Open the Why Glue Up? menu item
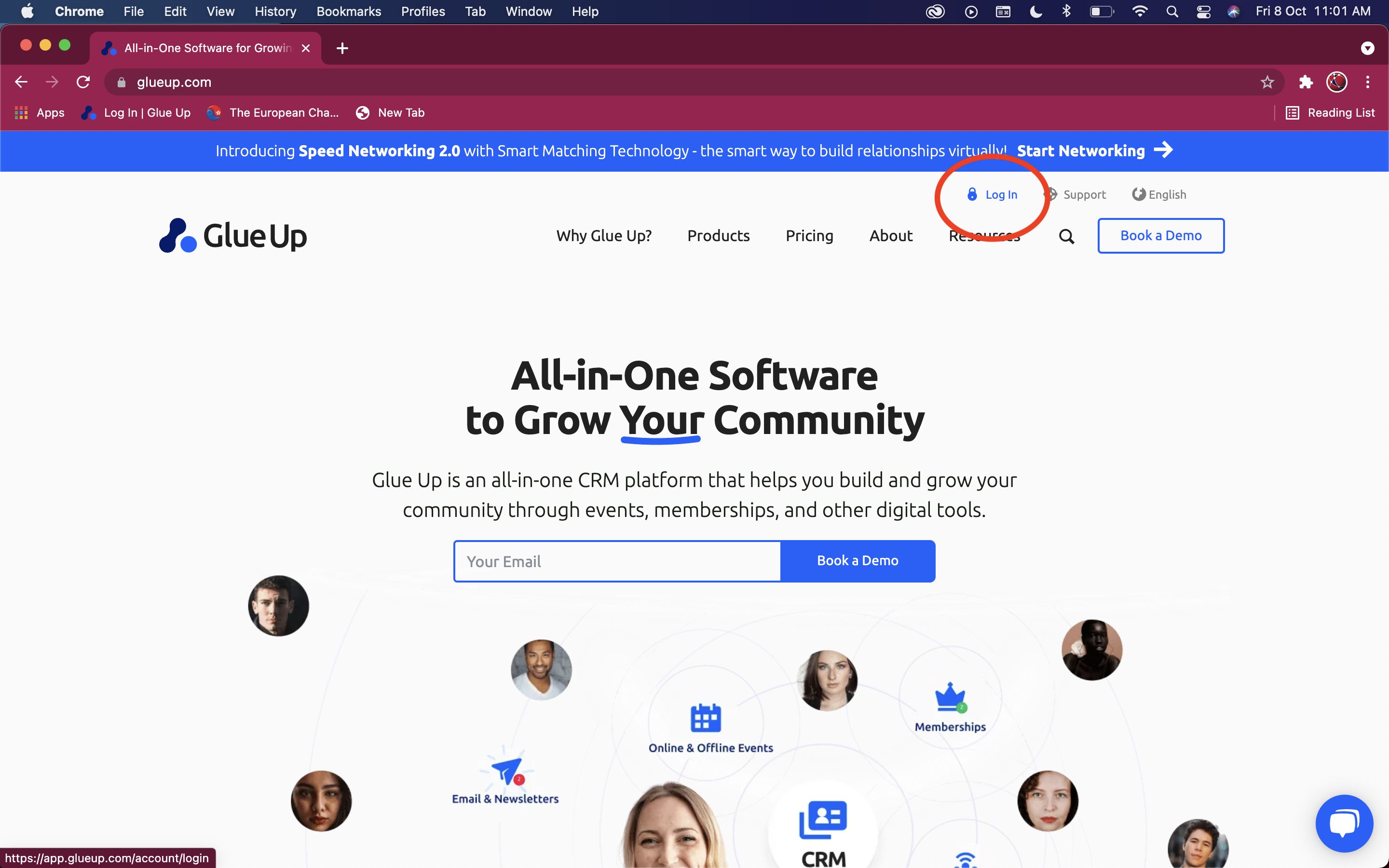Image resolution: width=1389 pixels, height=868 pixels. pyautogui.click(x=604, y=235)
